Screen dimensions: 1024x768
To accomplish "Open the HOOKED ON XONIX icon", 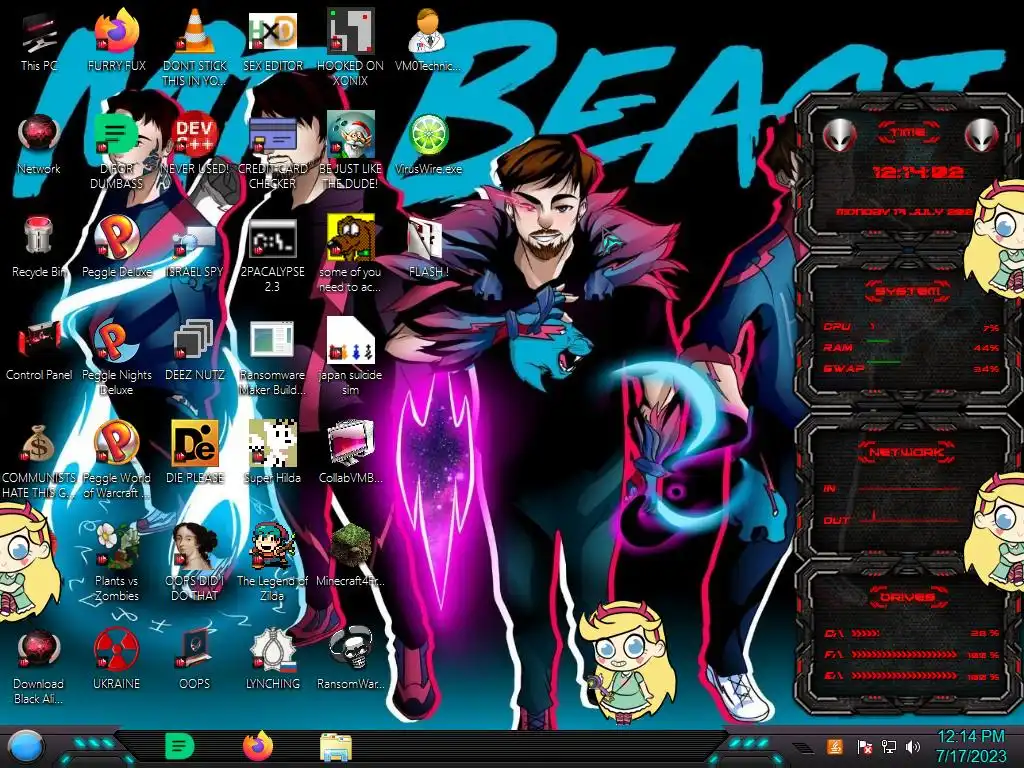I will [x=351, y=31].
